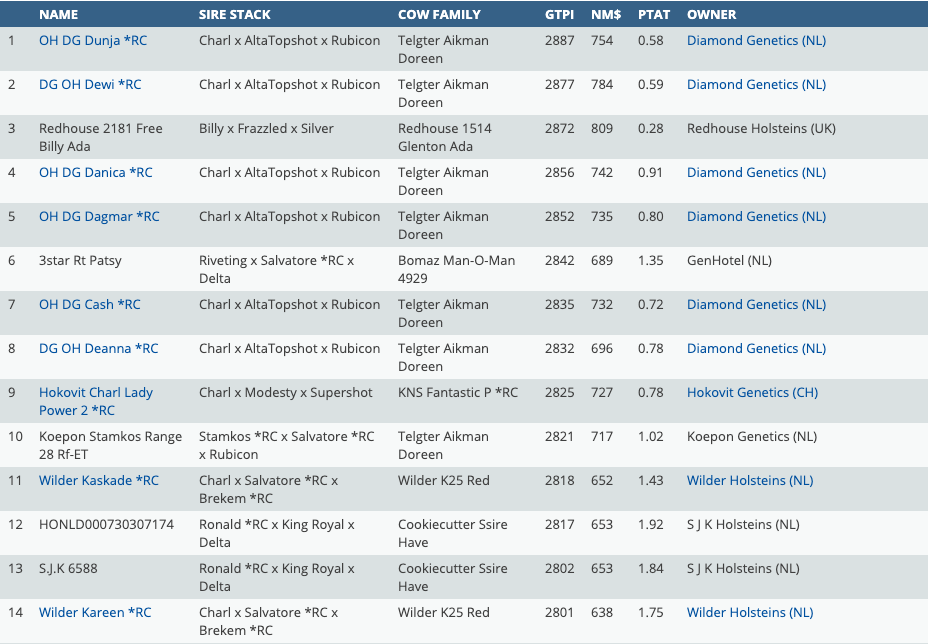This screenshot has width=929, height=644.
Task: Open DG OH Deanna *RC details
Action: coord(99,349)
